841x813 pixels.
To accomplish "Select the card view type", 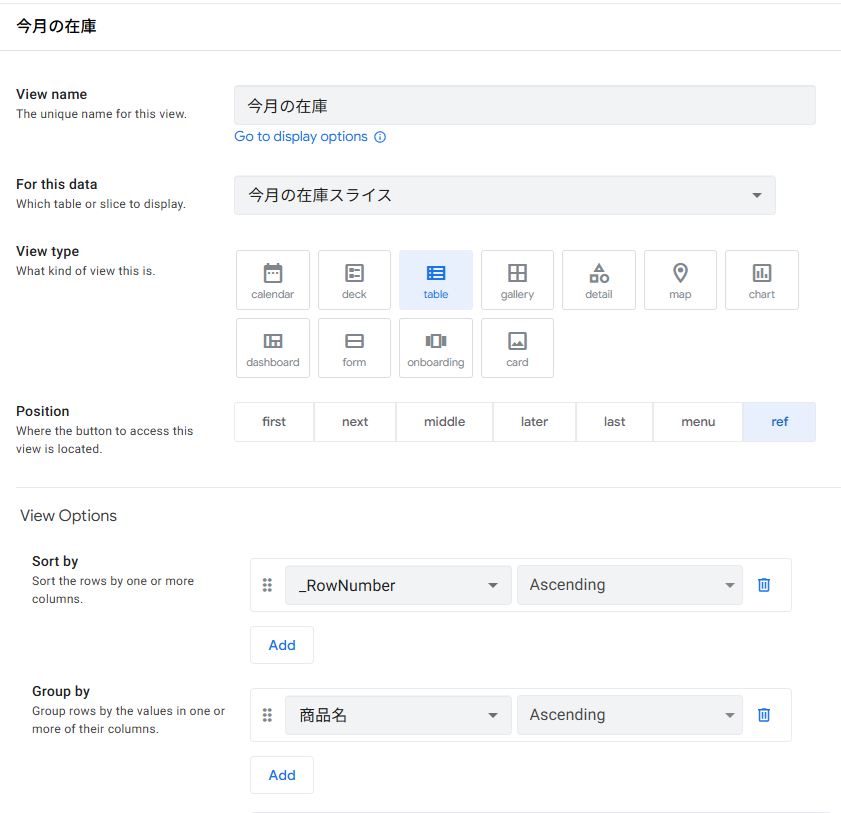I will click(x=517, y=348).
